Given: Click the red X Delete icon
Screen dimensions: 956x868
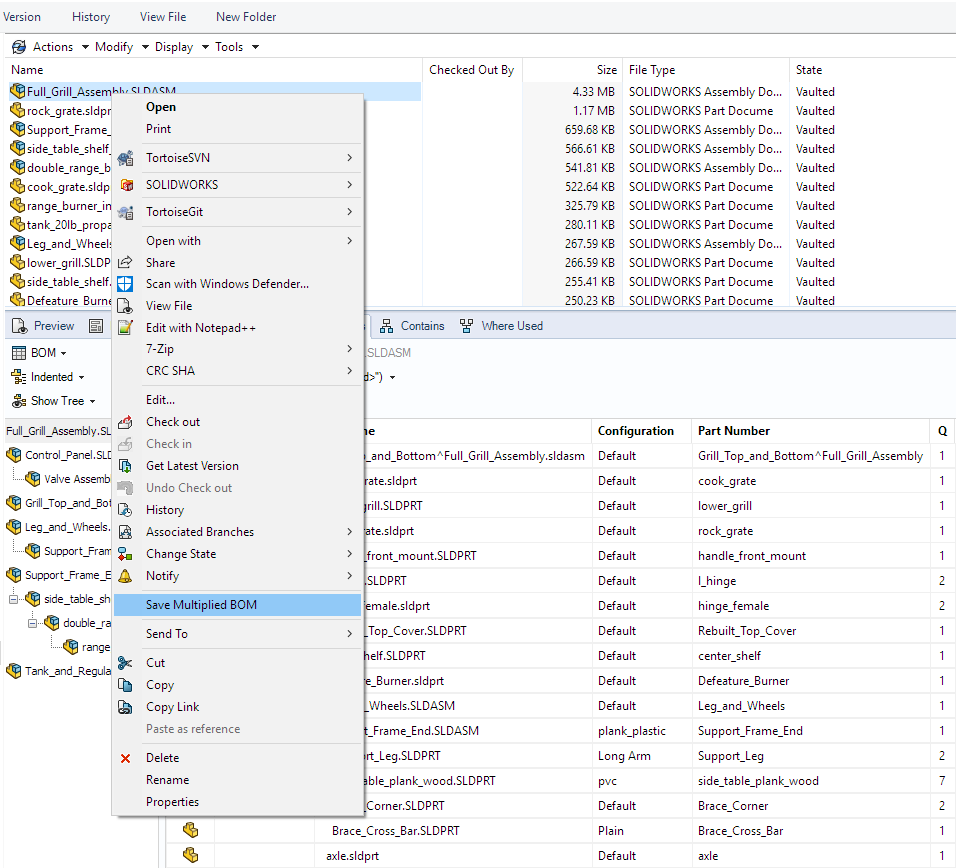Looking at the screenshot, I should click(x=125, y=758).
